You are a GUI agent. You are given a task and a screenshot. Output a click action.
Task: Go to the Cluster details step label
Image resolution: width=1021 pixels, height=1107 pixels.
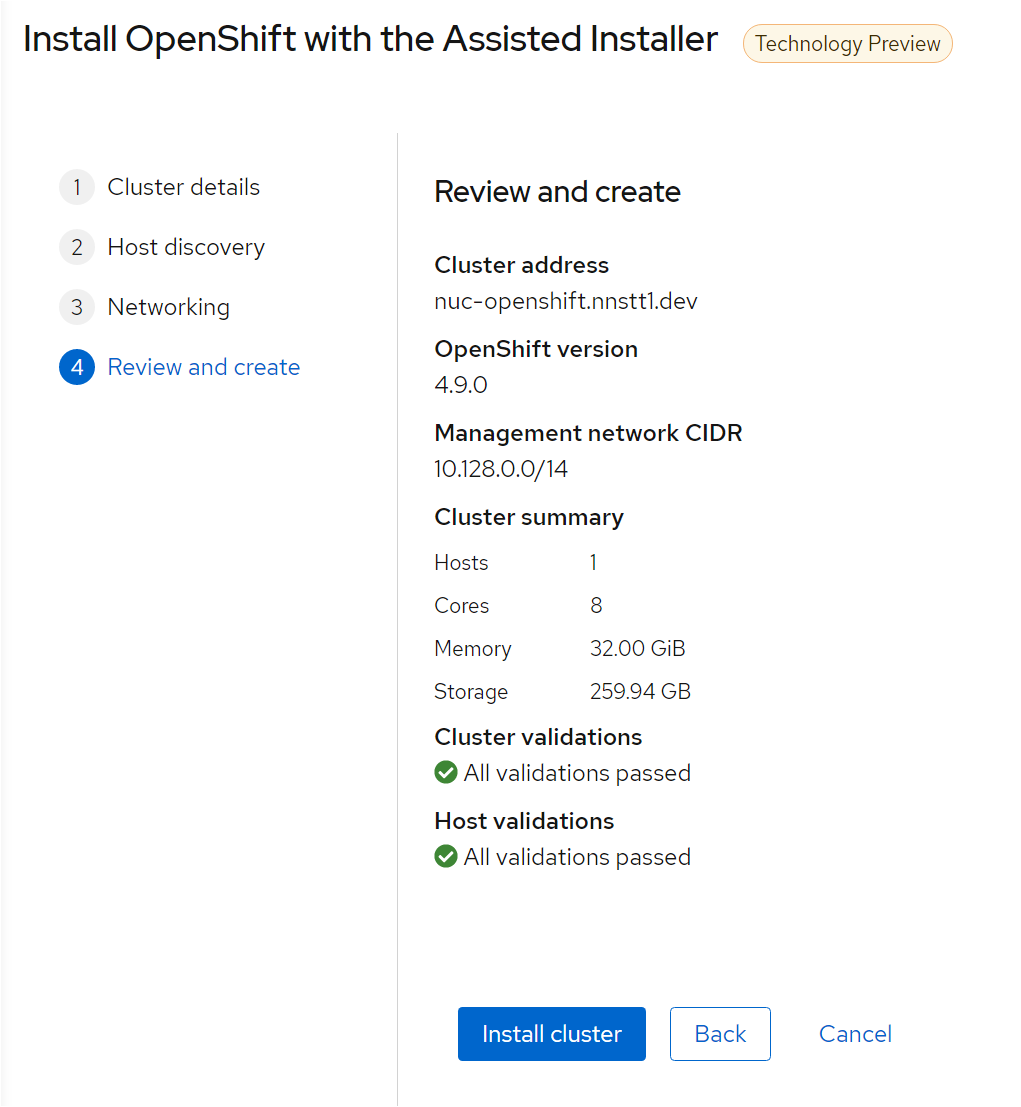(184, 188)
